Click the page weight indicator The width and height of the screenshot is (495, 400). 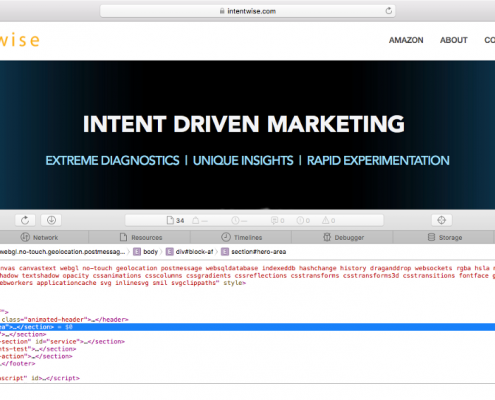point(200,220)
